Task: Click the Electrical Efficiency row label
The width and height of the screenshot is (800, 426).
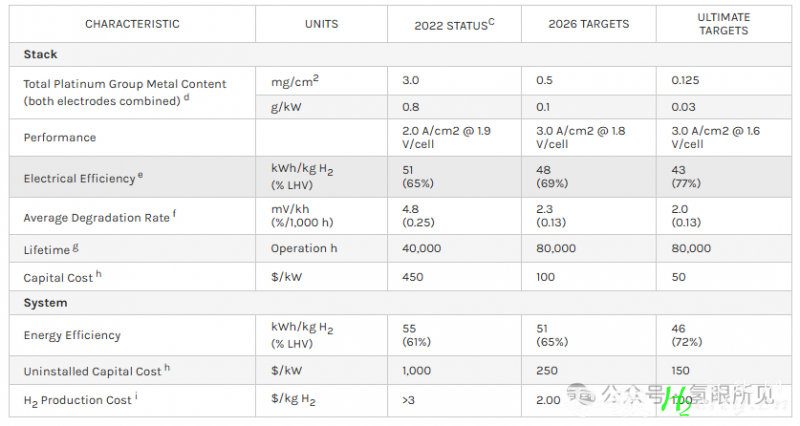Action: click(x=83, y=178)
